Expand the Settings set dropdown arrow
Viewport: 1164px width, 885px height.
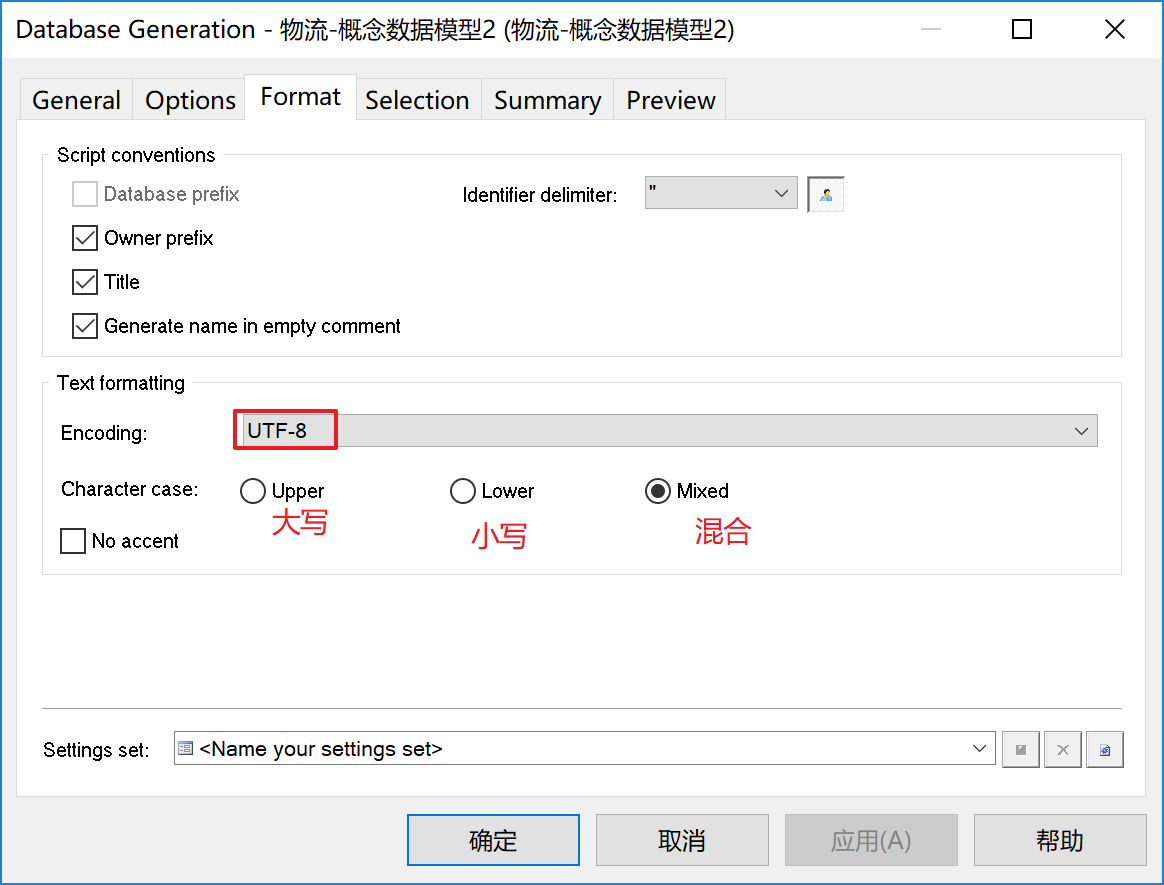979,749
